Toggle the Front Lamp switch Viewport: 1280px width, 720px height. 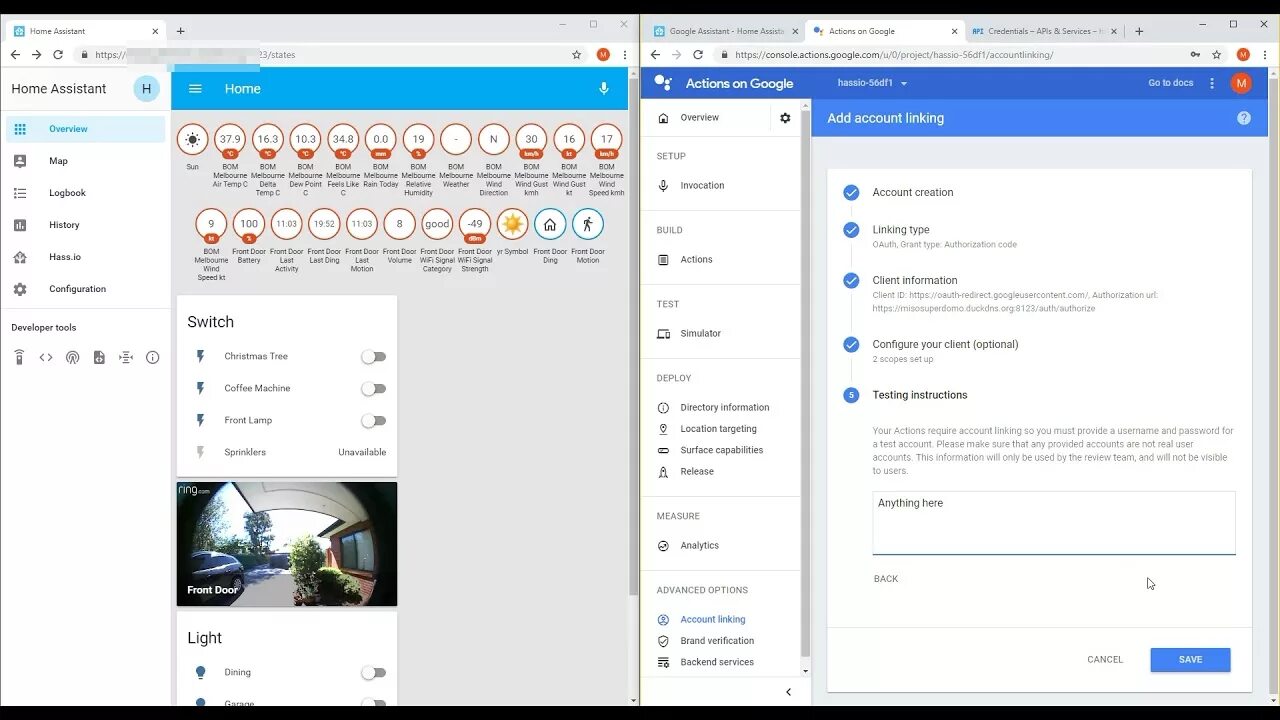pyautogui.click(x=373, y=421)
